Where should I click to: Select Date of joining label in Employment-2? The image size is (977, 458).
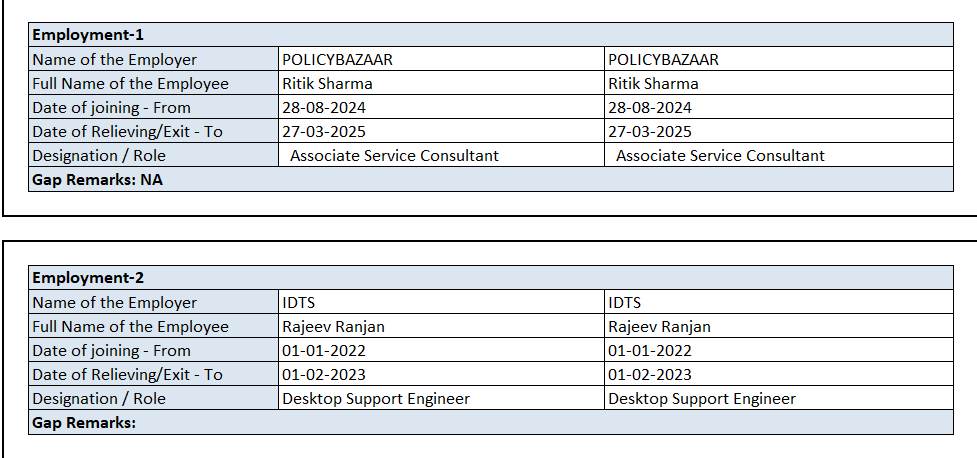pos(111,351)
